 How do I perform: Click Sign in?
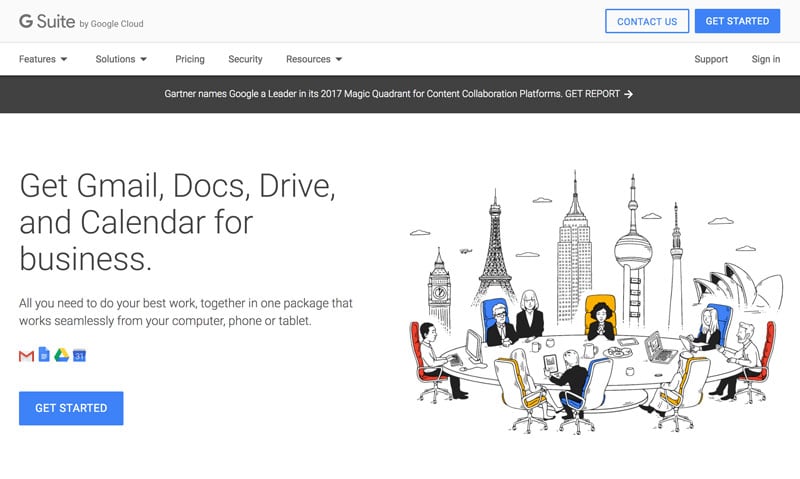765,59
